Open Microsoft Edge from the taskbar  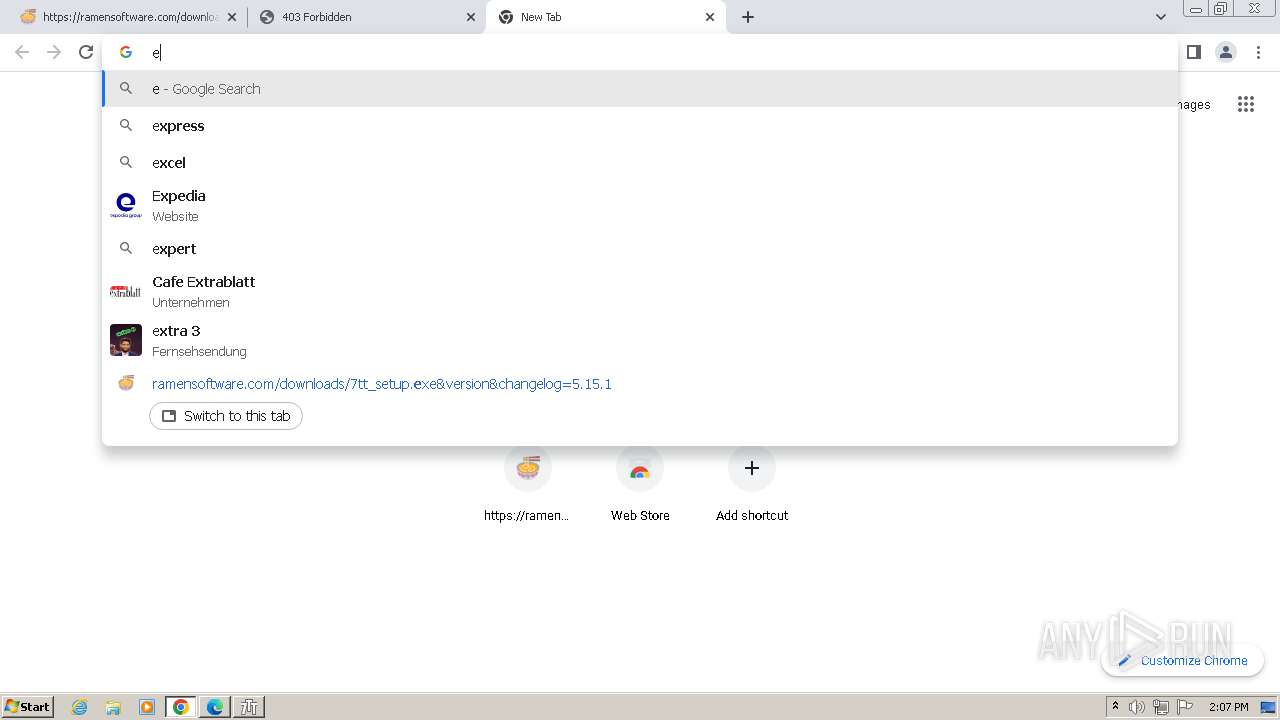pyautogui.click(x=215, y=707)
